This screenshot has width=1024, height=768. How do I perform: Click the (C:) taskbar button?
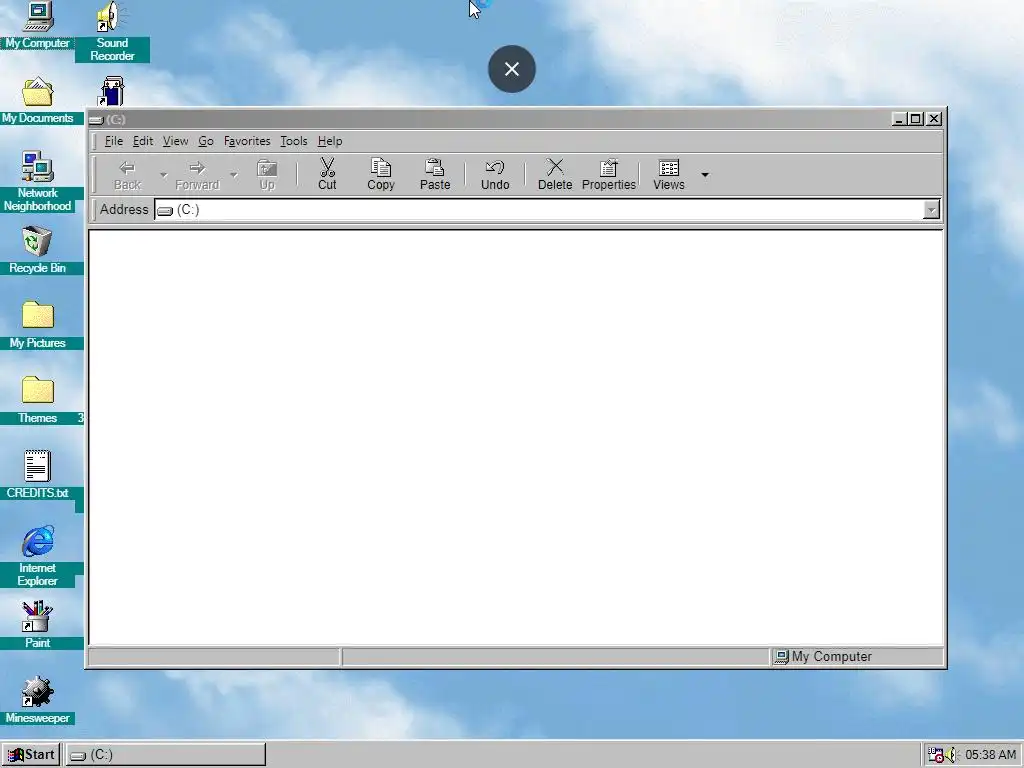166,754
